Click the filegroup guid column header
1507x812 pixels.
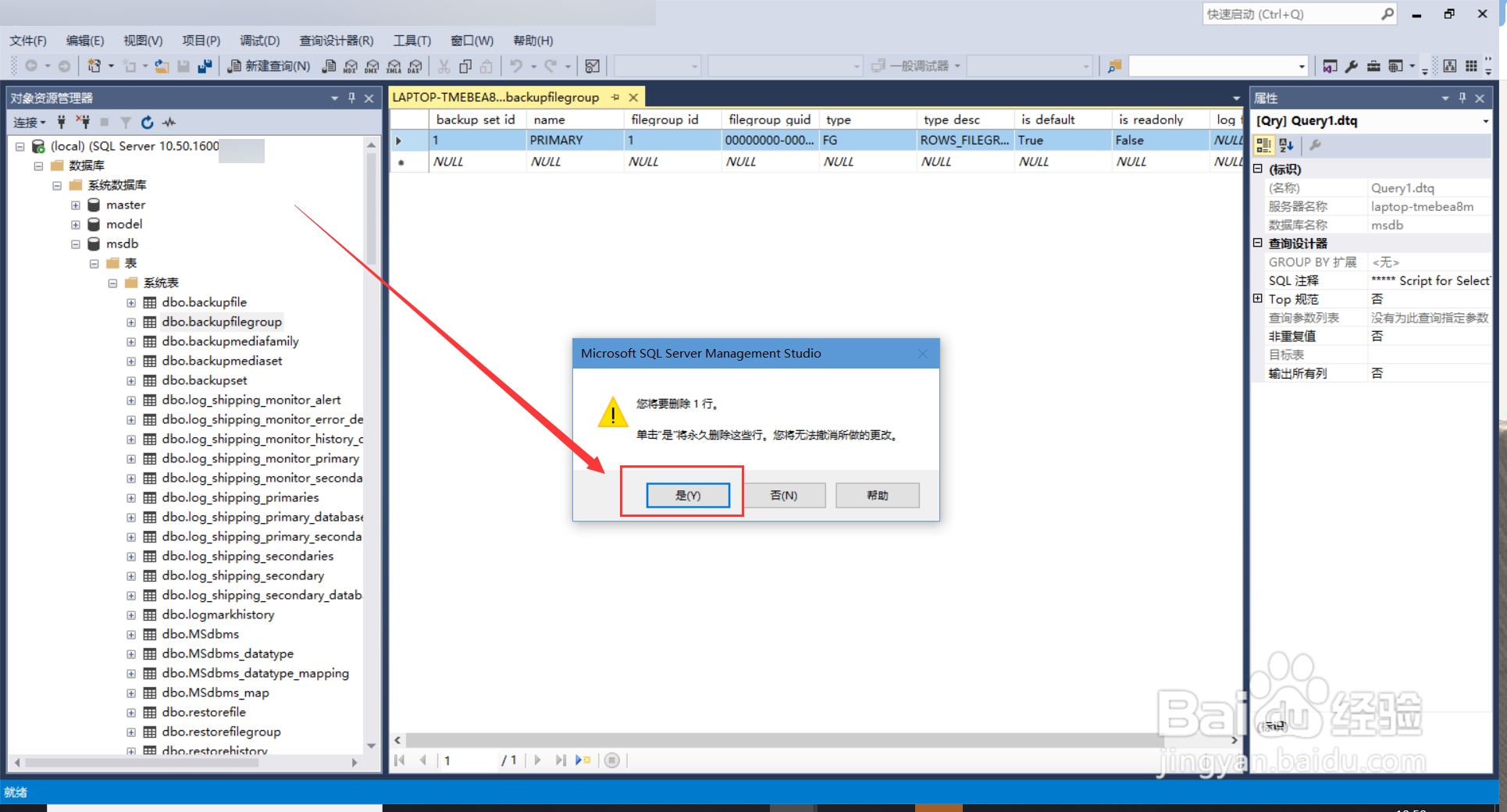[769, 119]
